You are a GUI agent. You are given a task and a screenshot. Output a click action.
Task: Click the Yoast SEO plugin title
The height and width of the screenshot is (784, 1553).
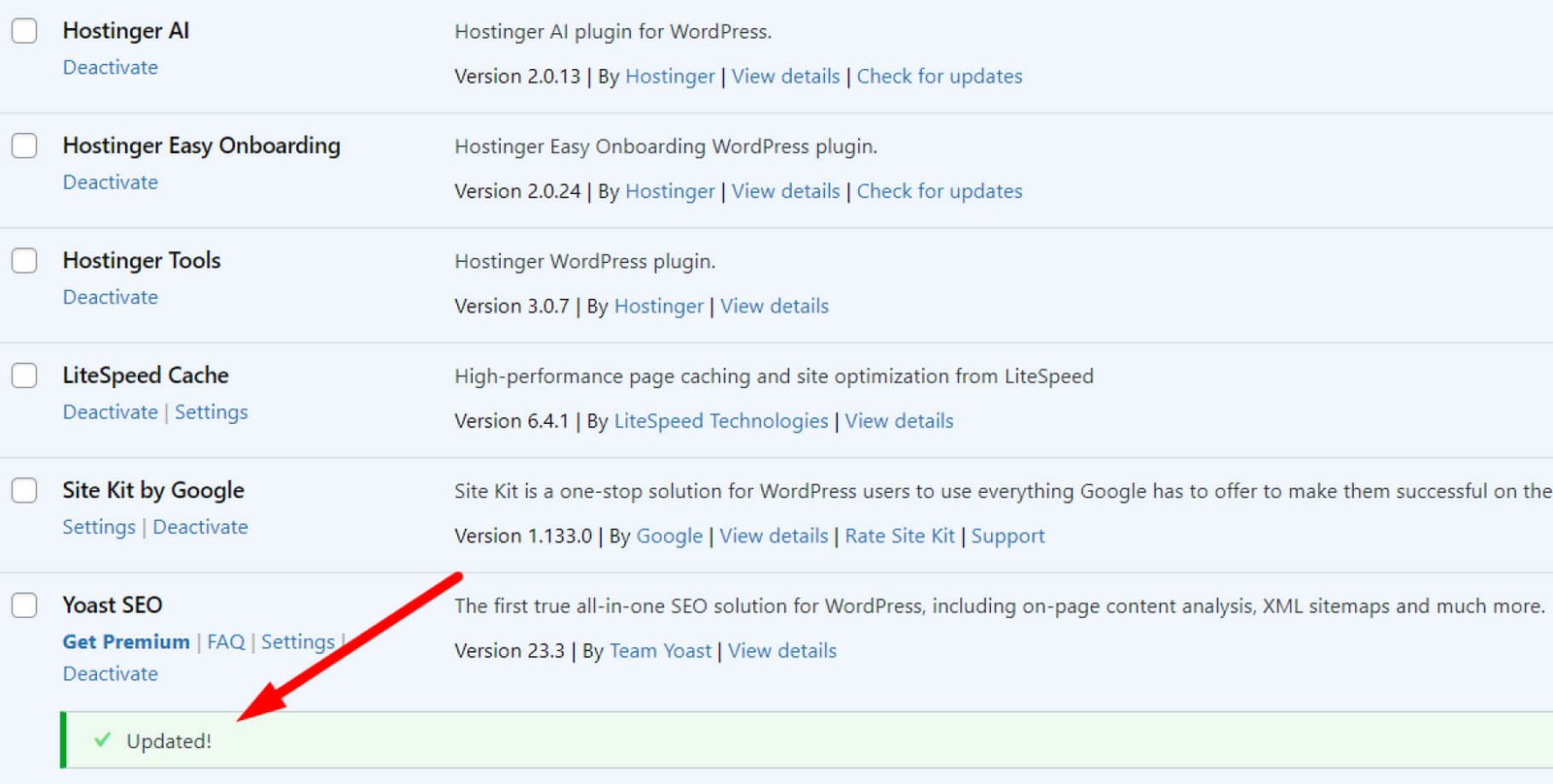click(x=113, y=605)
